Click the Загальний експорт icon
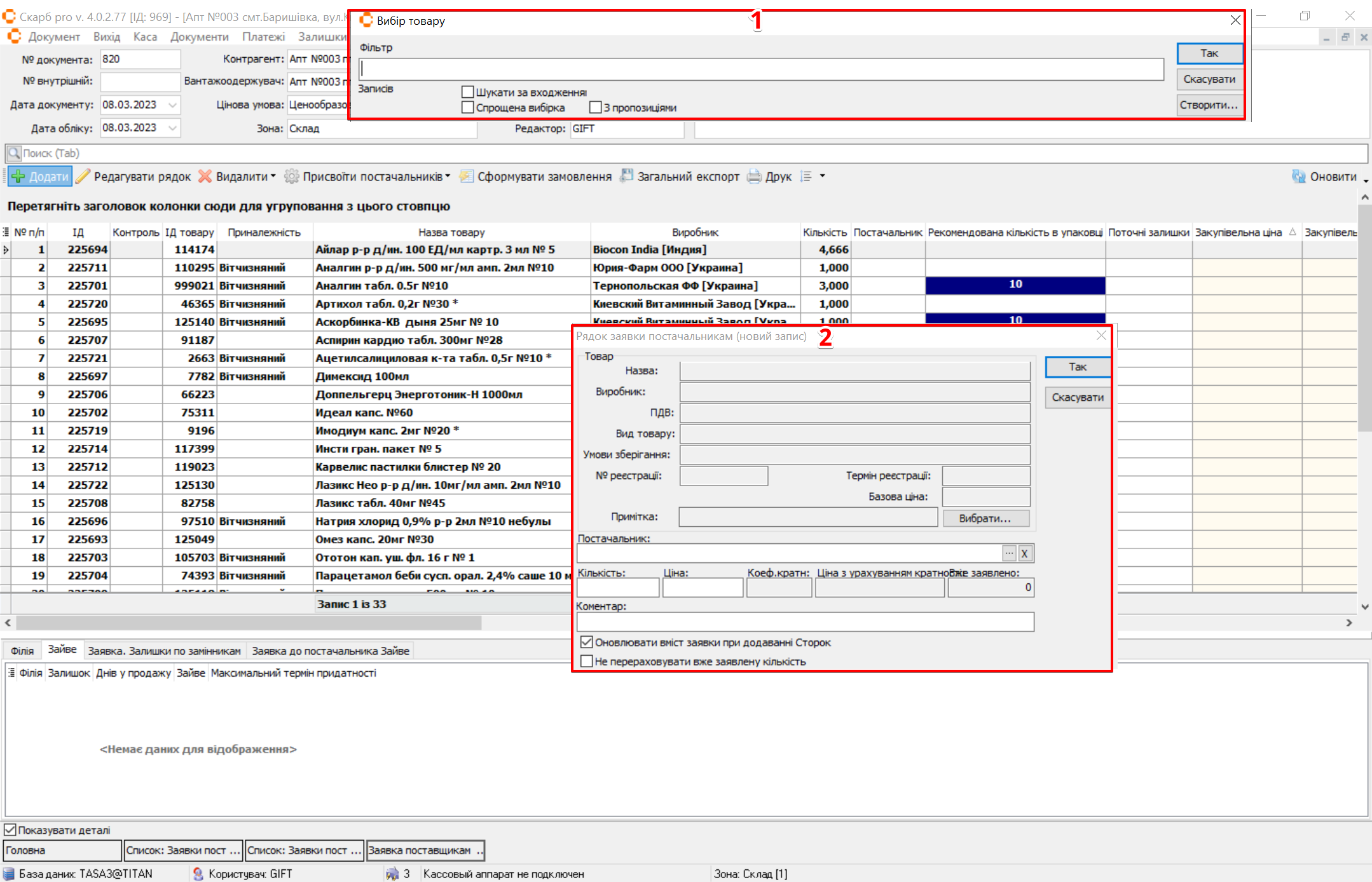This screenshot has width=1372, height=882. tap(627, 177)
